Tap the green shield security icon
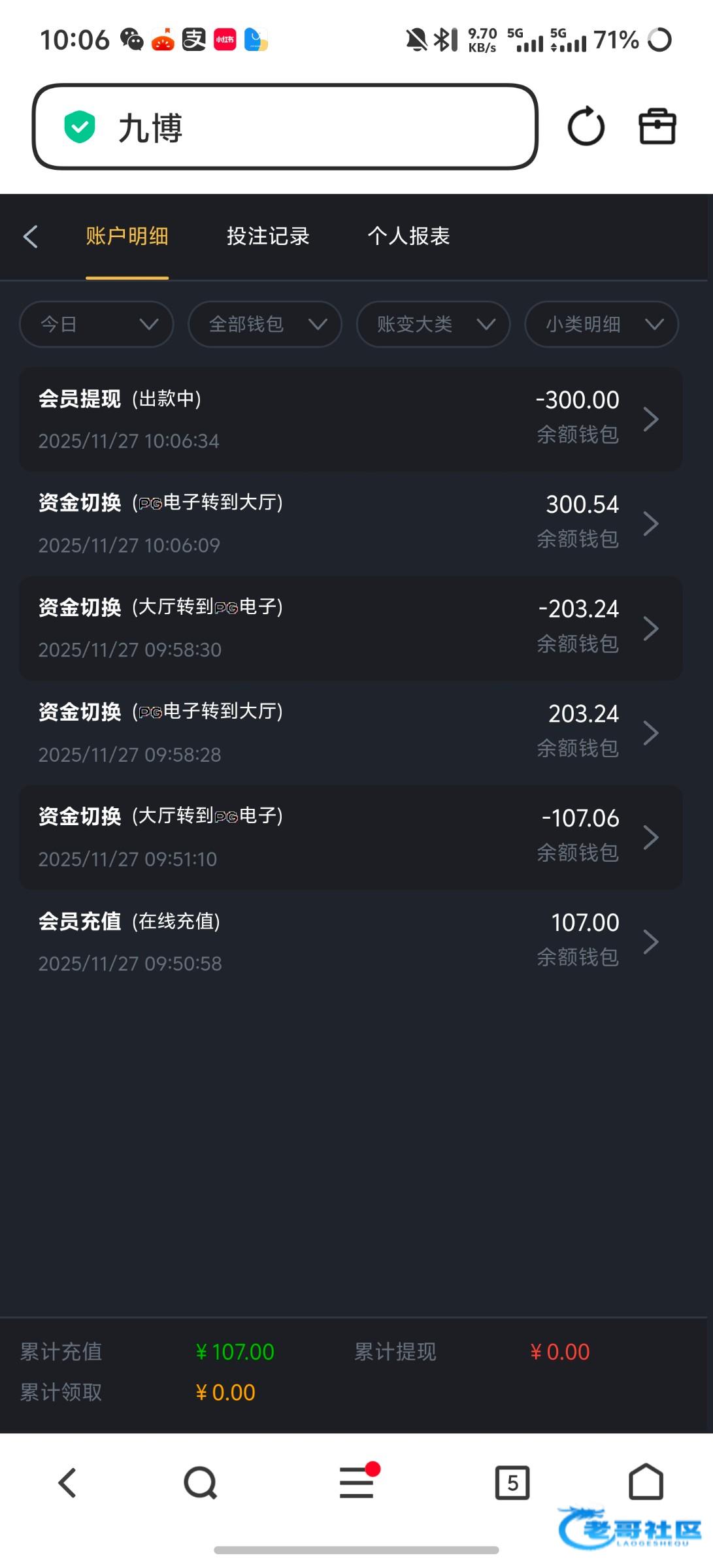713x1568 pixels. pos(80,127)
